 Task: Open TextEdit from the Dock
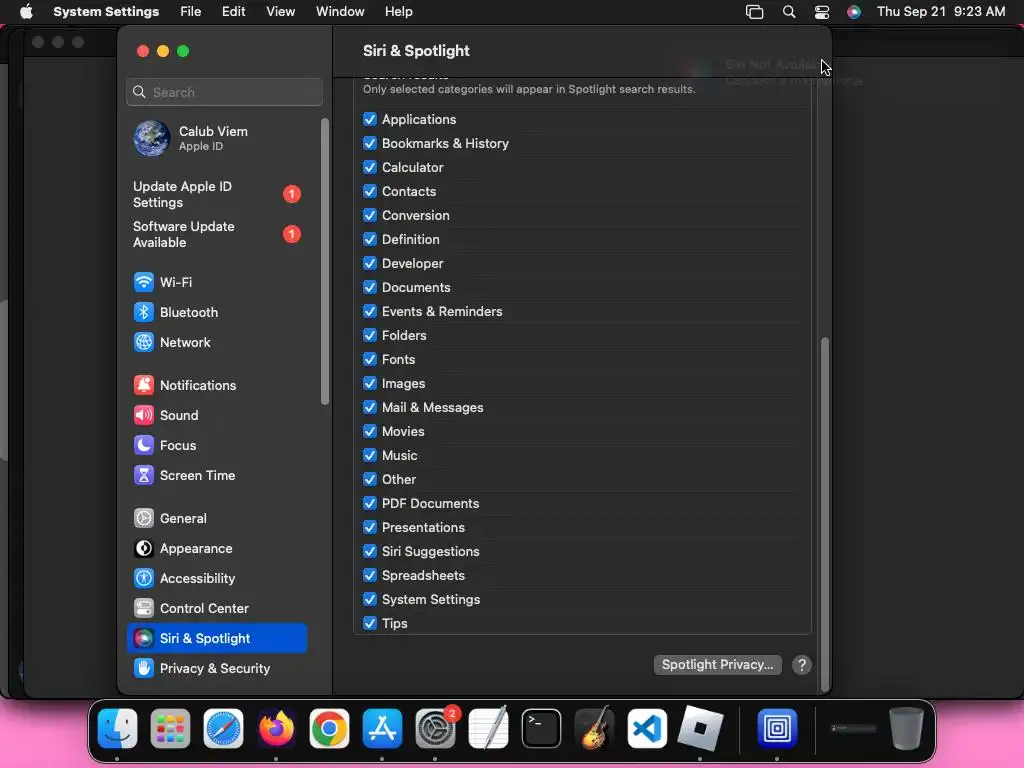(x=488, y=728)
